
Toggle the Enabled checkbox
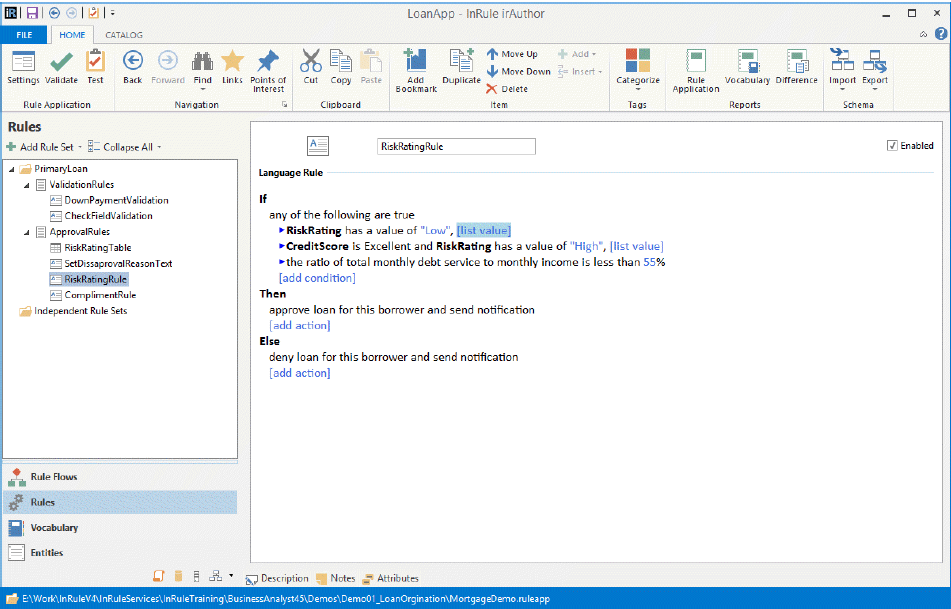892,146
